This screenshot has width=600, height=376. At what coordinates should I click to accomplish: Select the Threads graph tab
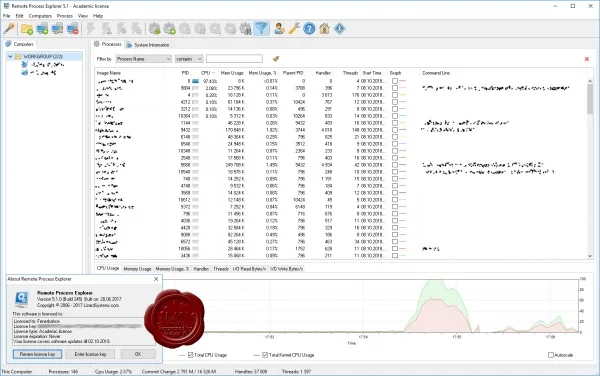(x=221, y=269)
